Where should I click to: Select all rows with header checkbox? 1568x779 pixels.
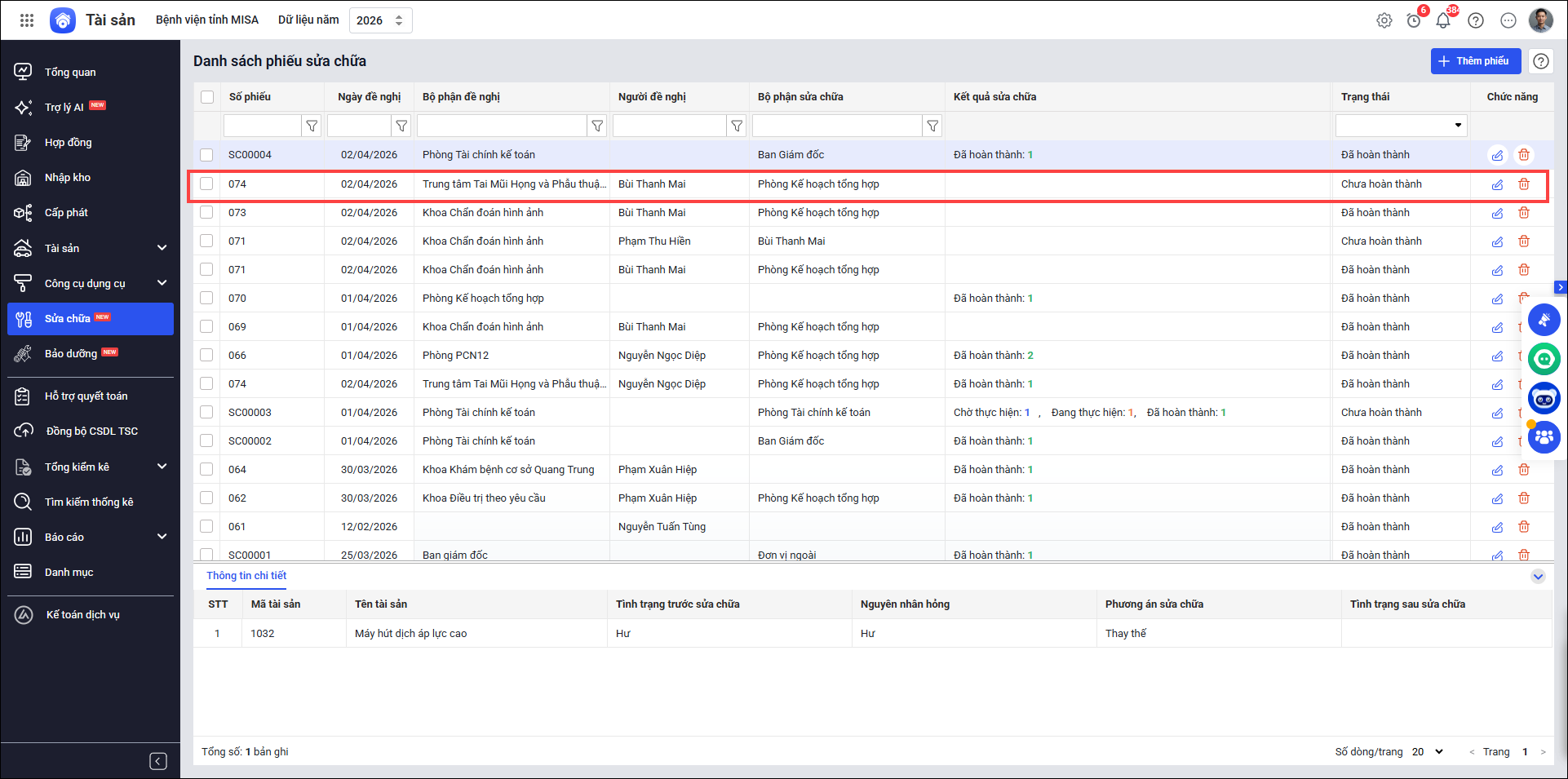pos(207,97)
